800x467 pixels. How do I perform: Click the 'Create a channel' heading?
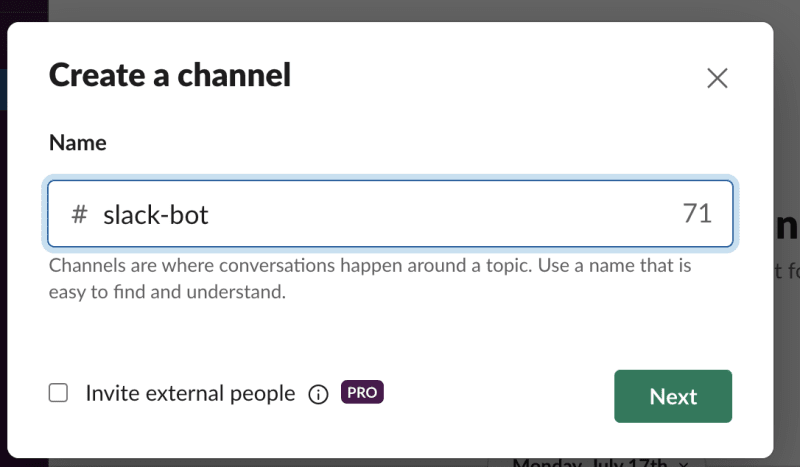click(170, 75)
